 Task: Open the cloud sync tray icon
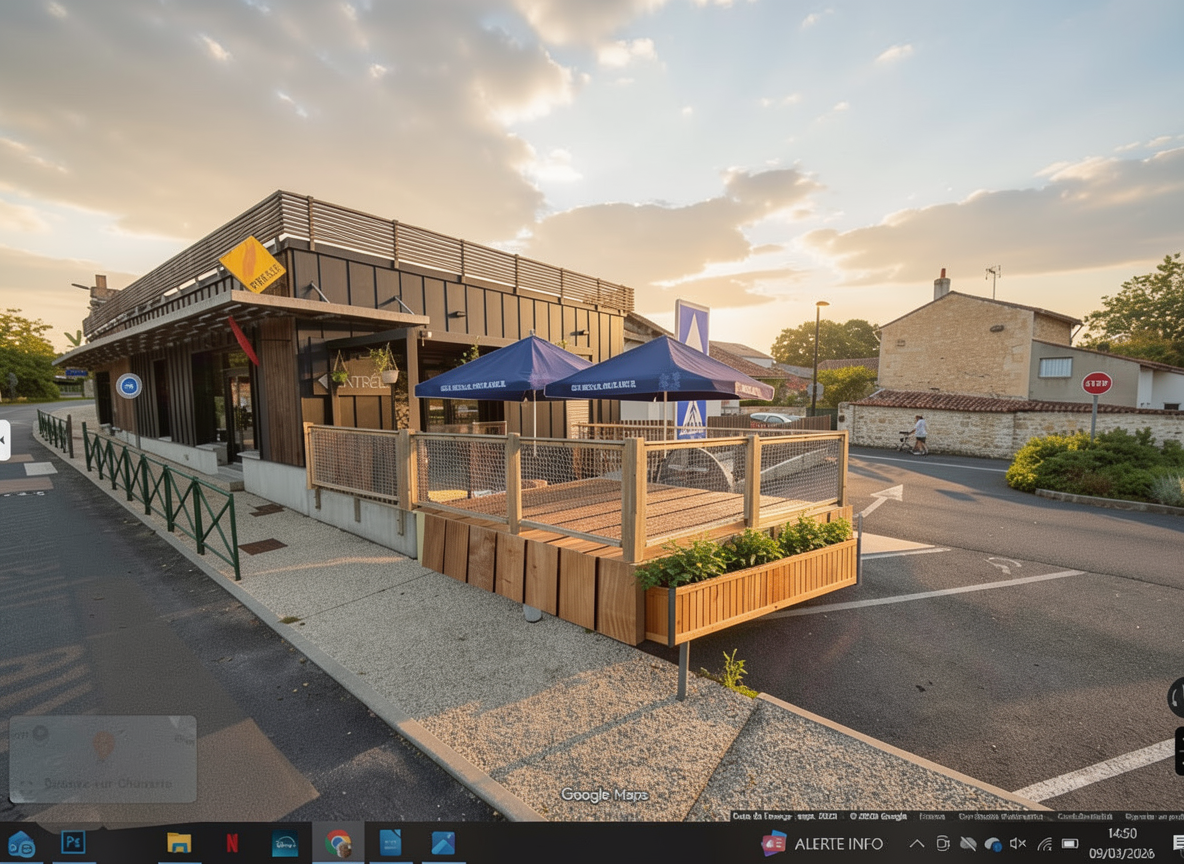pos(993,843)
